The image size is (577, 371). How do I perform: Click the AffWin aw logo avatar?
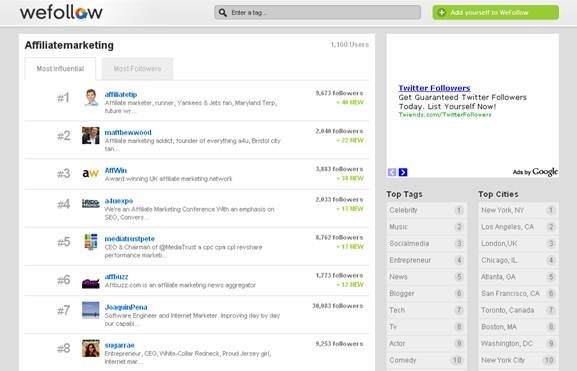point(91,173)
